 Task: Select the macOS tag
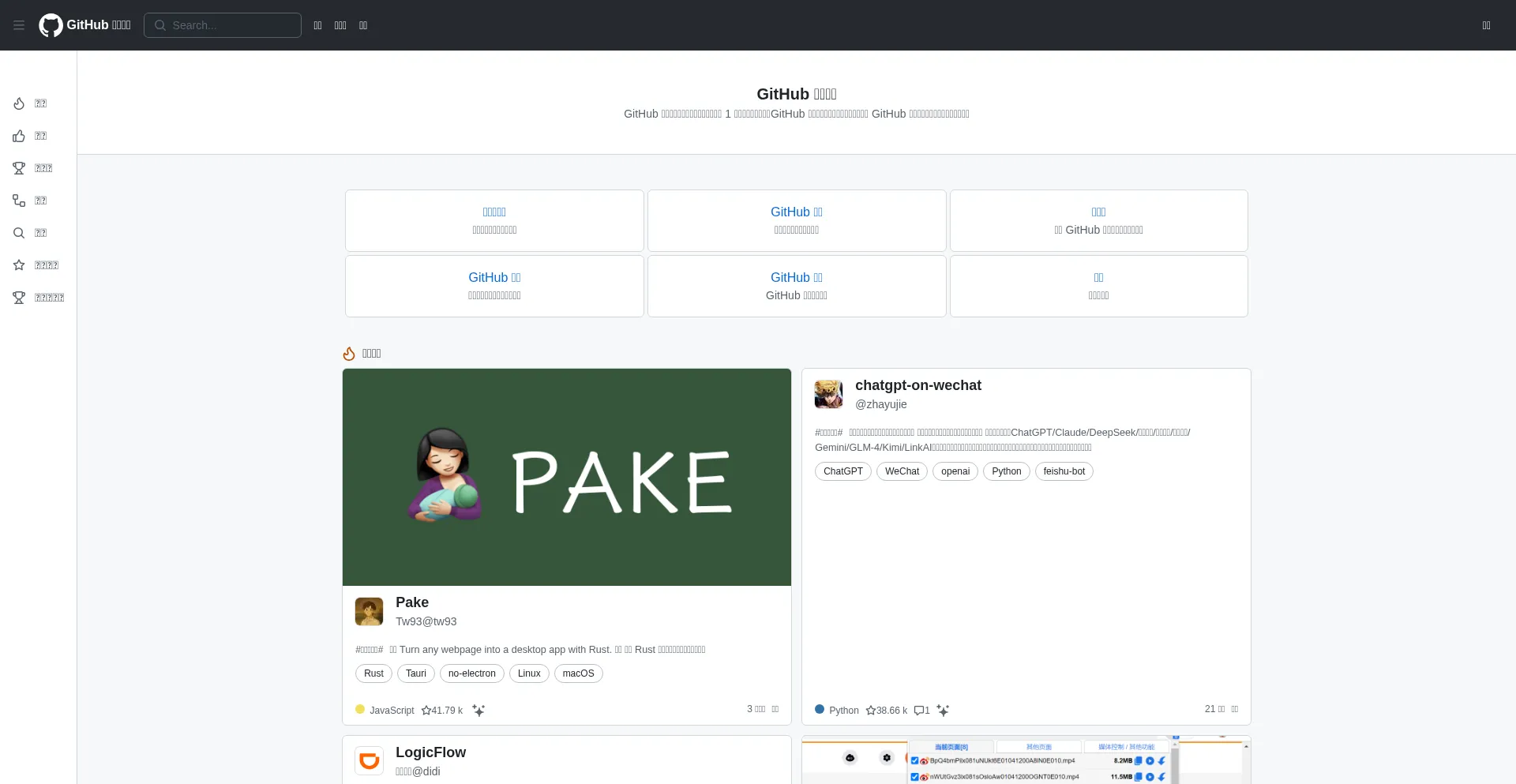pyautogui.click(x=579, y=673)
